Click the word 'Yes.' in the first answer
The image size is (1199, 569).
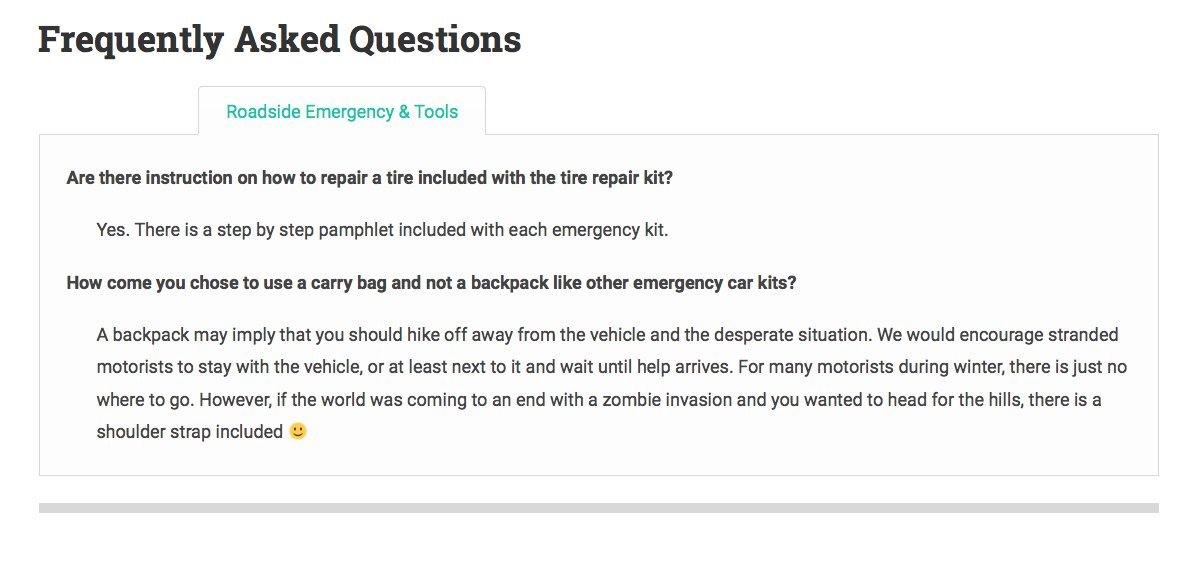point(113,230)
